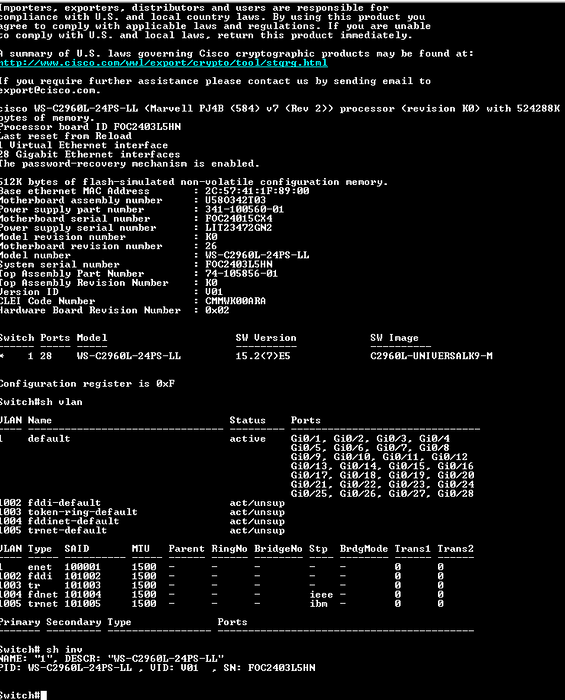The image size is (565, 700).
Task: Click the SW Version column header
Action: pos(266,338)
